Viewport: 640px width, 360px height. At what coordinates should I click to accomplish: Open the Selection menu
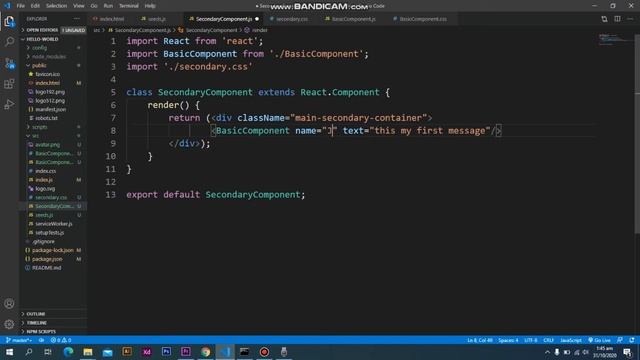tap(56, 6)
